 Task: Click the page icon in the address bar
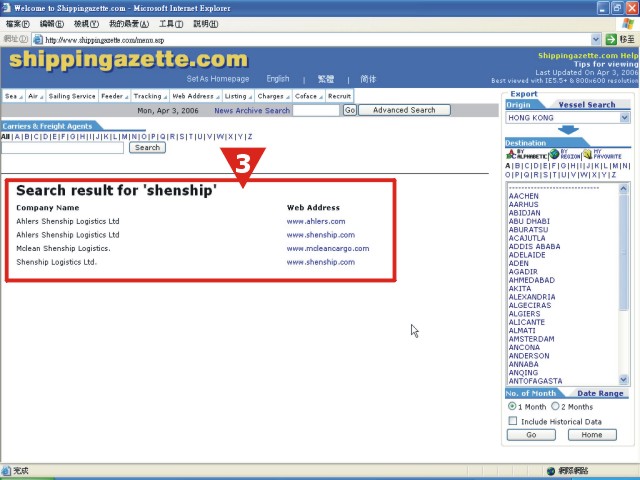[38, 40]
